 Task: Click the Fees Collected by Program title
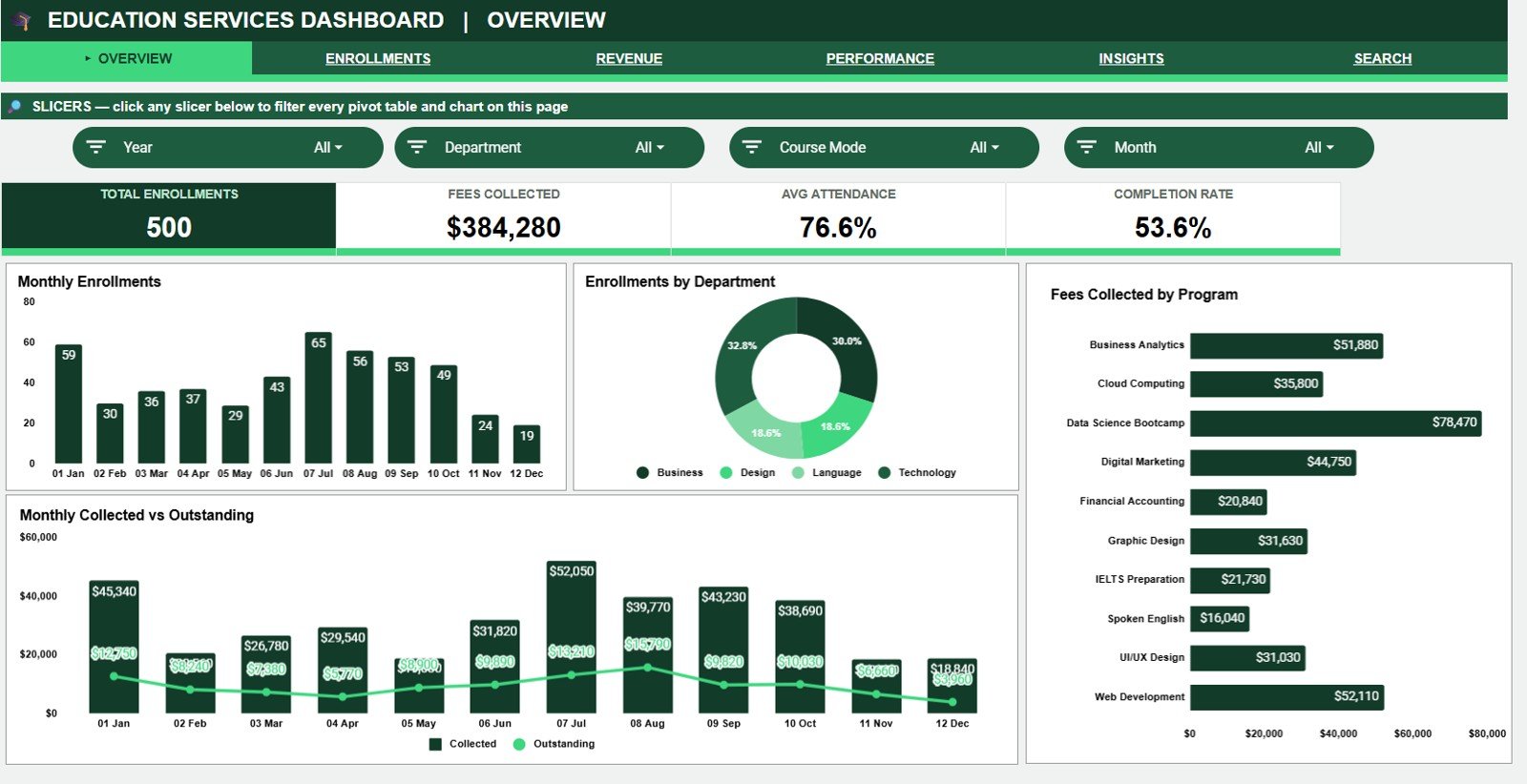coord(1144,294)
